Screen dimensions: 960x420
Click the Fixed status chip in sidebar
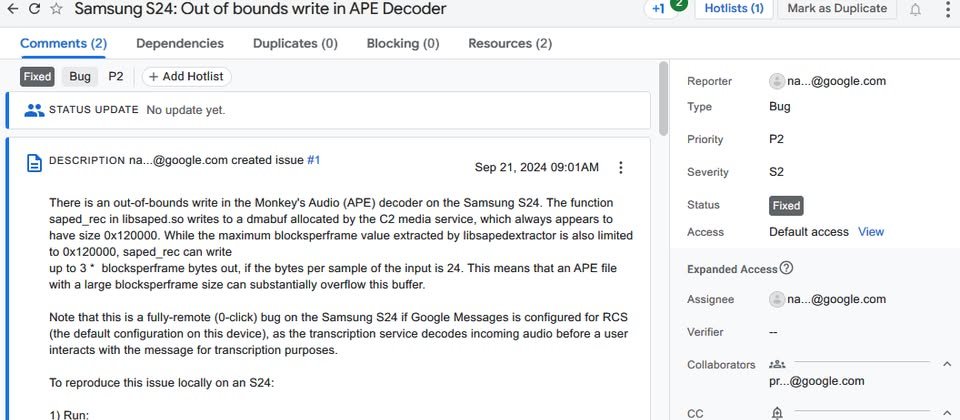point(786,205)
